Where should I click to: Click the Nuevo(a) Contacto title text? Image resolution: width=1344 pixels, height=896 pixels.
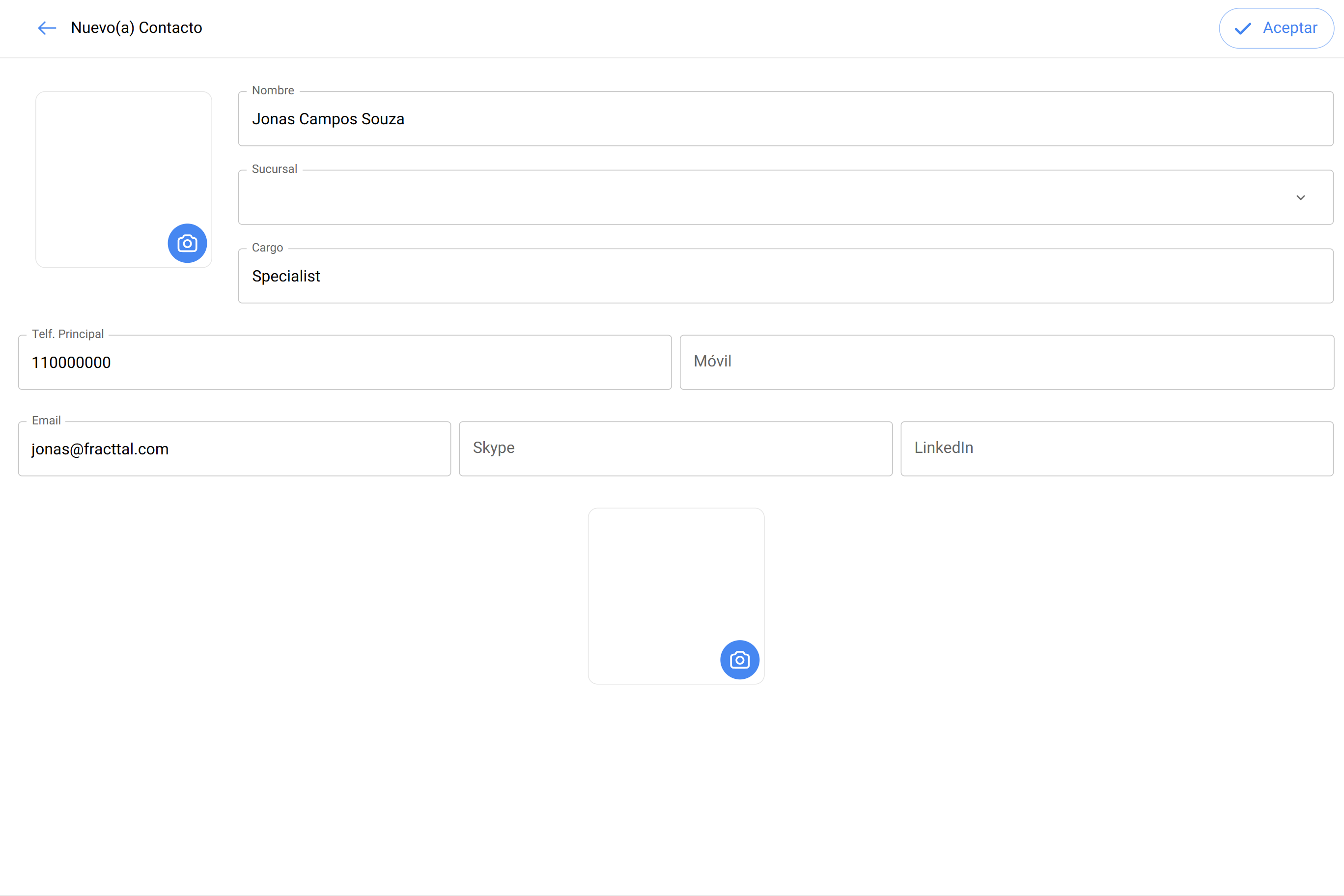point(137,28)
